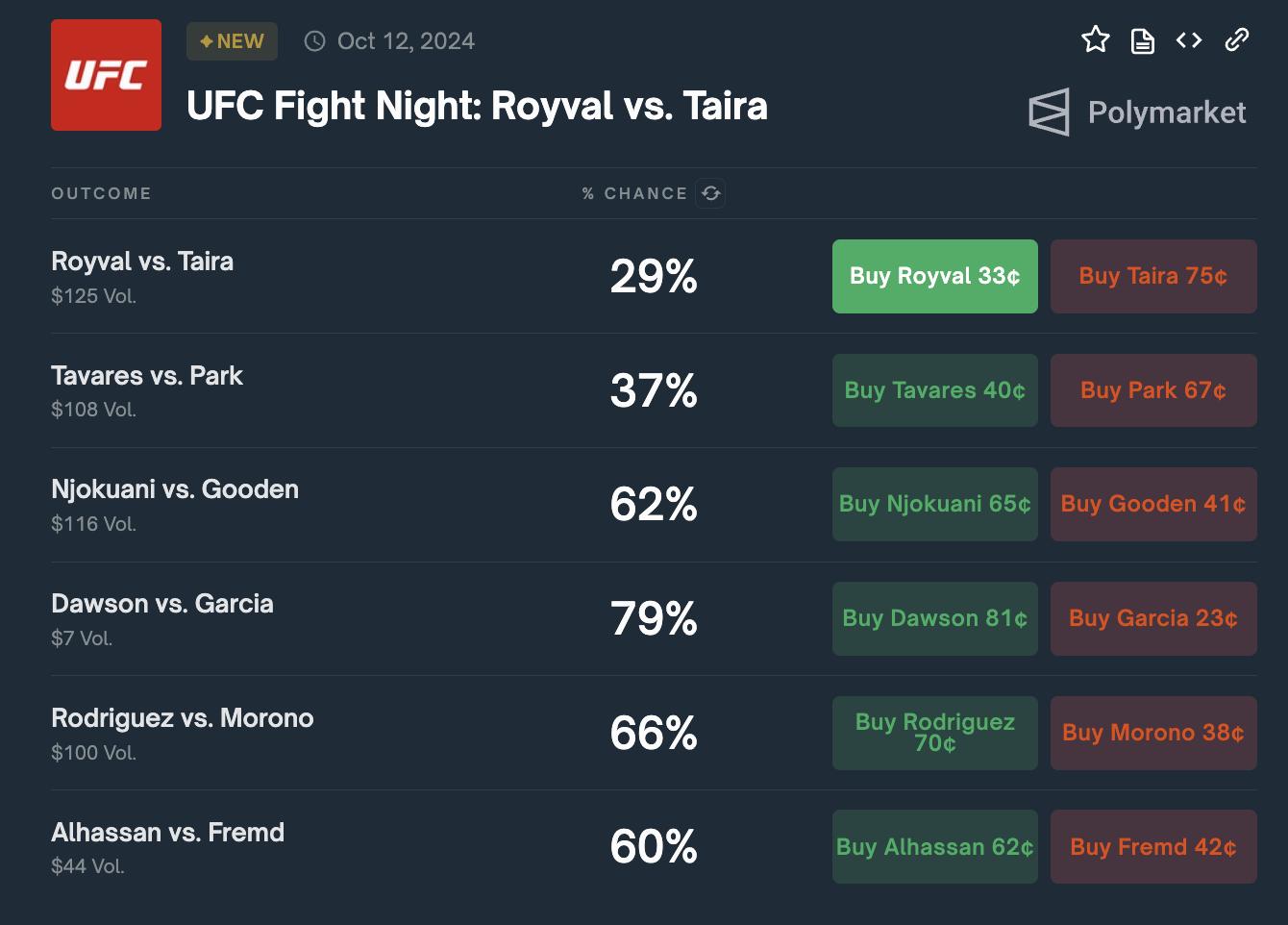Click the NEW badge

tap(232, 41)
